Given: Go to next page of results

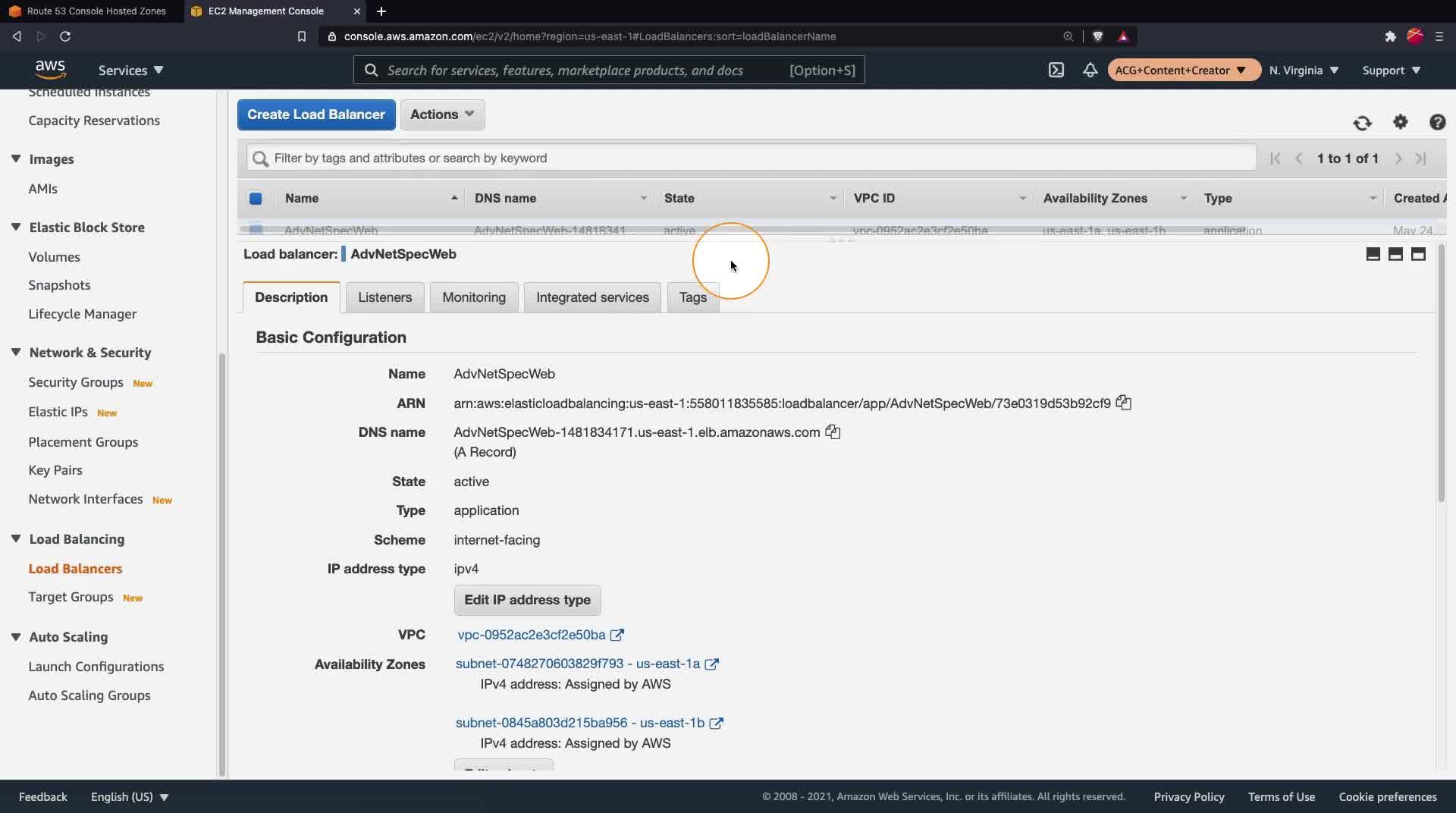Looking at the screenshot, I should (x=1398, y=159).
